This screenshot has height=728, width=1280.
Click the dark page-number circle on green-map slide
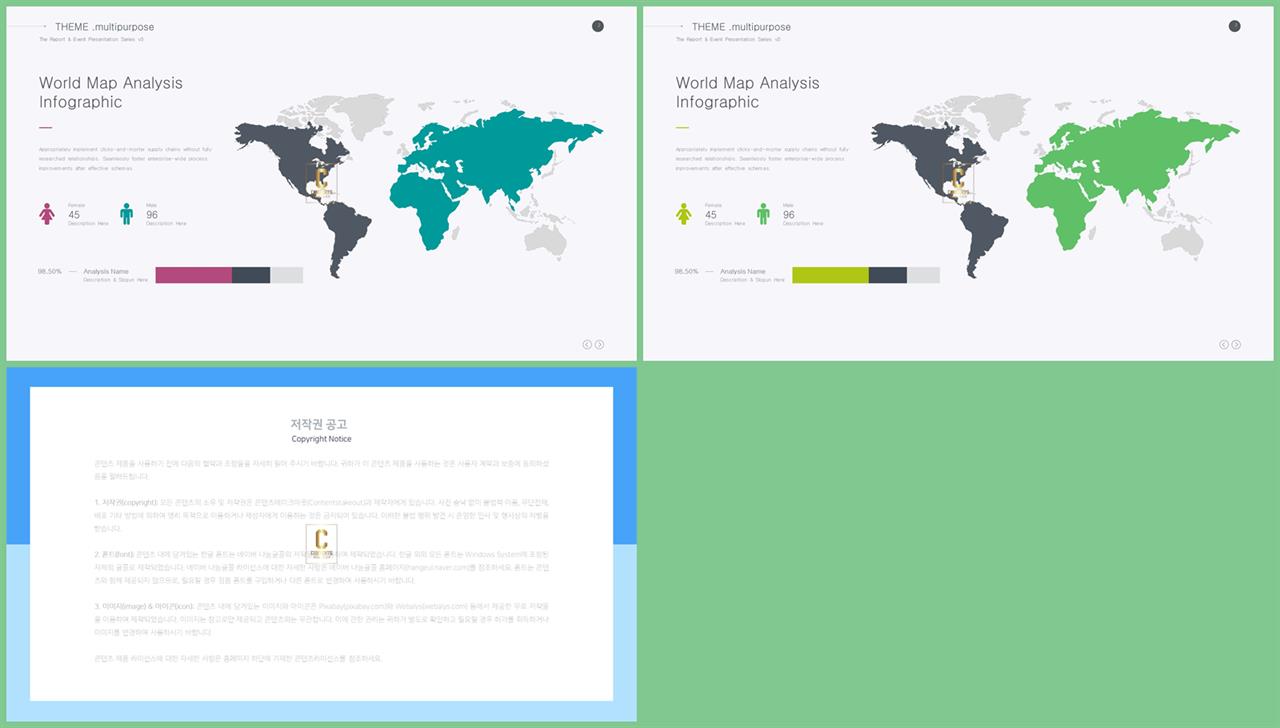point(1235,26)
